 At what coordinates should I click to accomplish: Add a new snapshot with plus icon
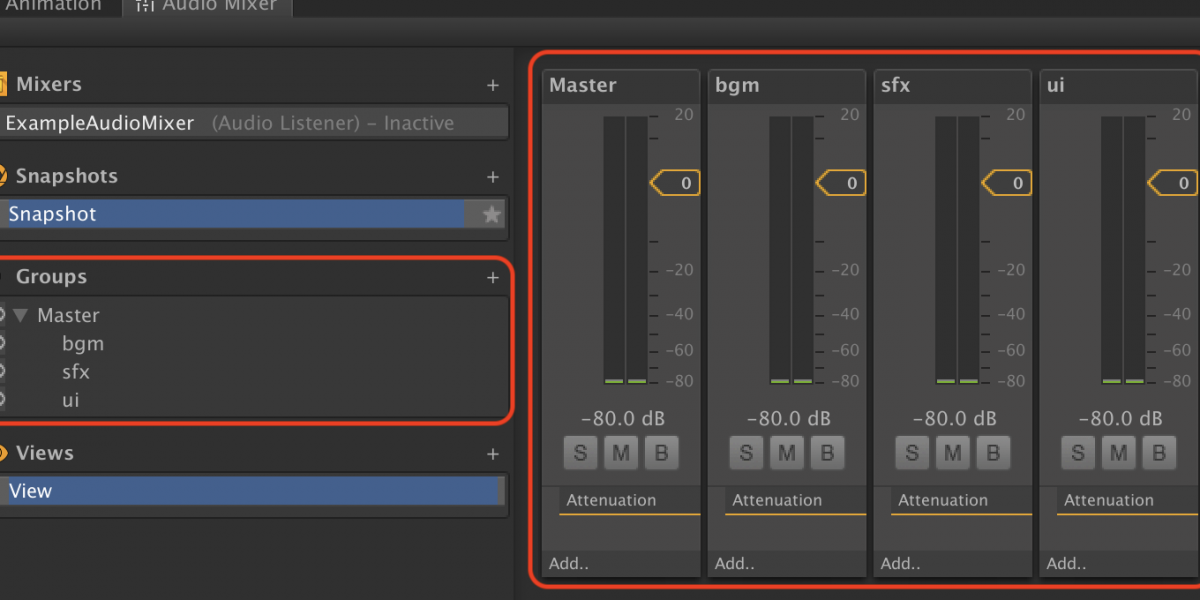point(492,177)
